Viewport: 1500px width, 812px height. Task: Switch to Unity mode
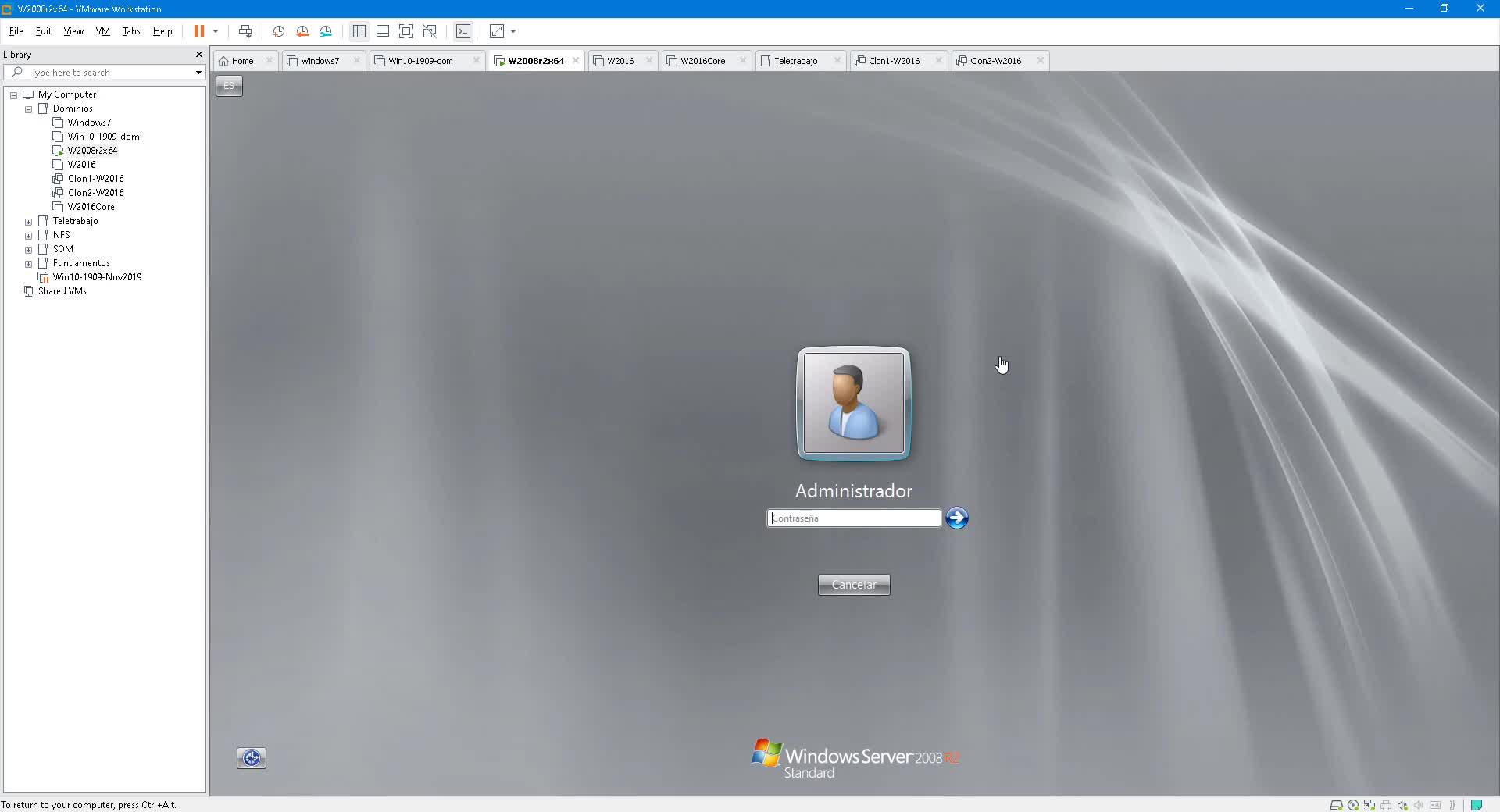point(430,31)
